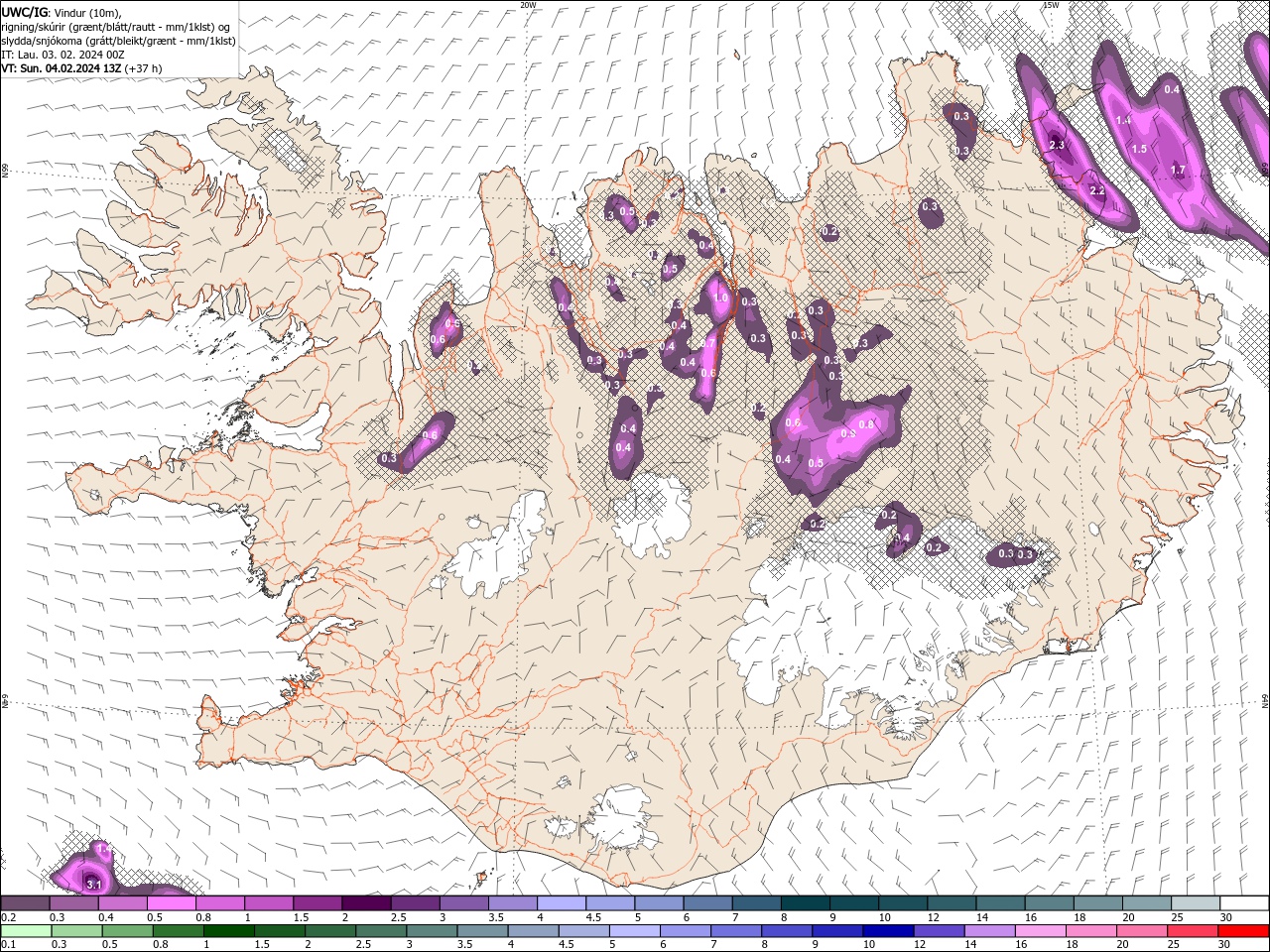Select the 3.1 precipitation value label
This screenshot has width=1270, height=952.
pos(94,884)
